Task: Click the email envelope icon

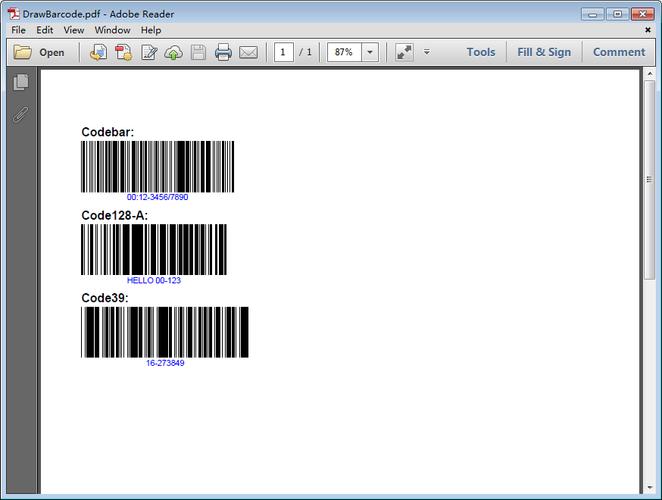Action: click(x=248, y=52)
